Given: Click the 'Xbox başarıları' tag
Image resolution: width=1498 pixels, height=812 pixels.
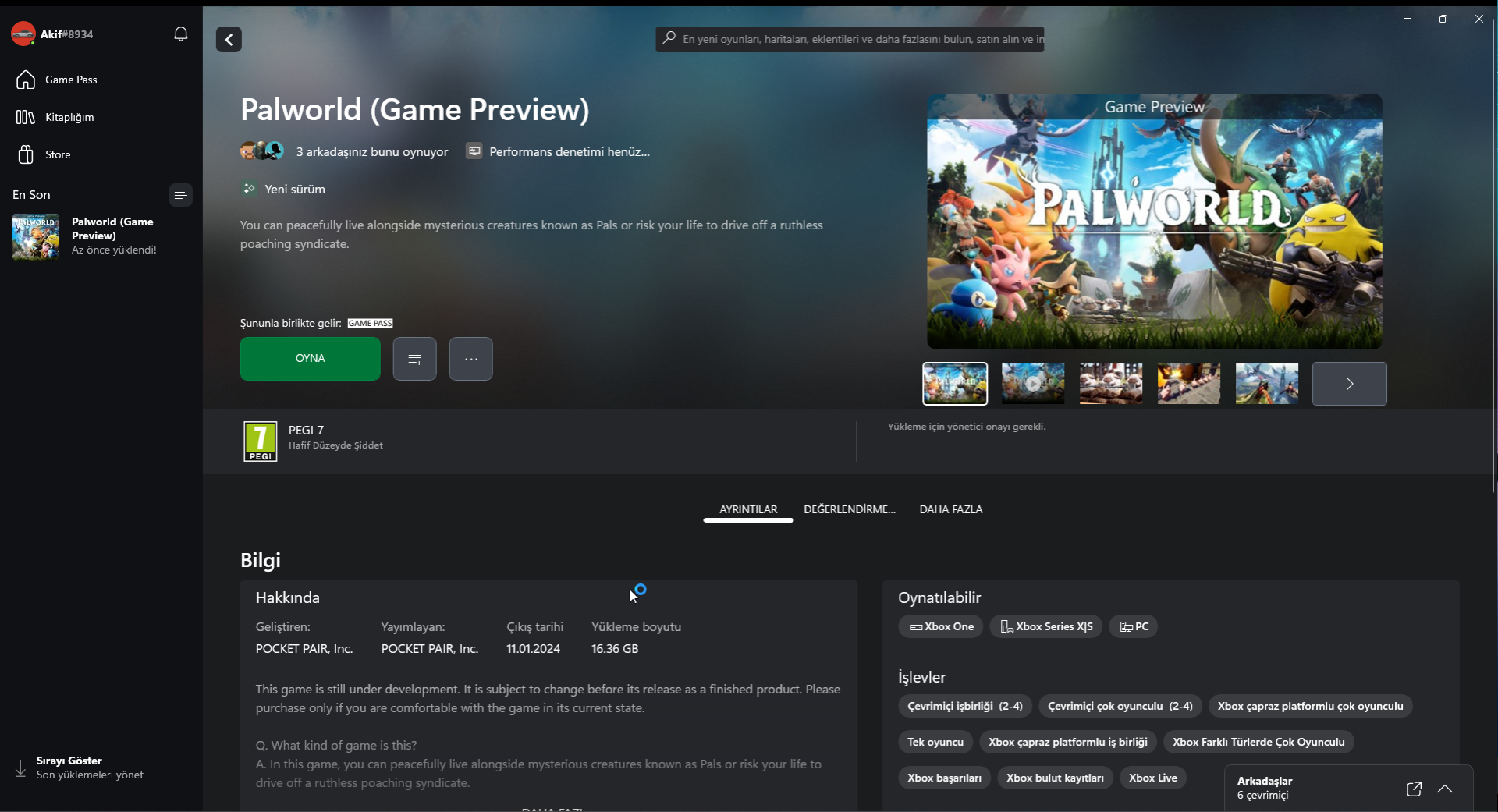Looking at the screenshot, I should pos(945,778).
